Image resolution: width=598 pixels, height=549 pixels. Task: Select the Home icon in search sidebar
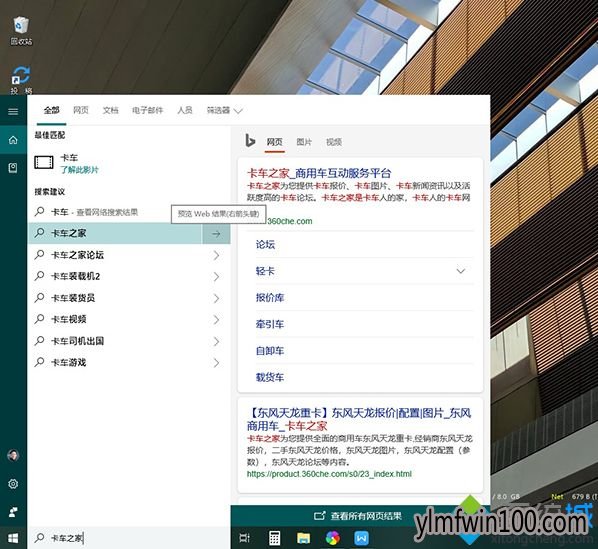pos(13,140)
